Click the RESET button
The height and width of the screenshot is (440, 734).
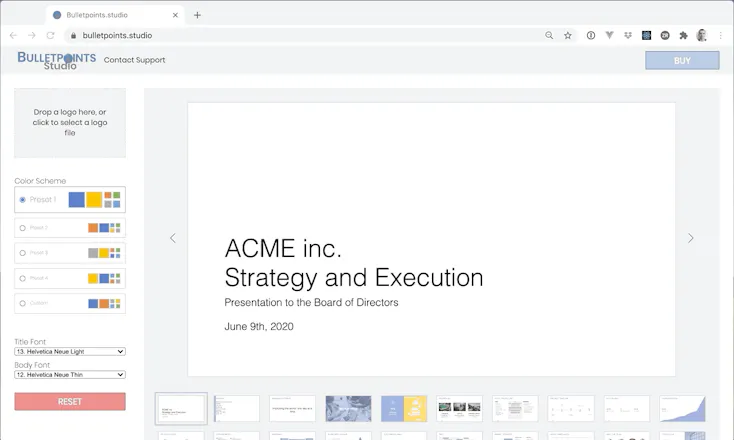(70, 402)
